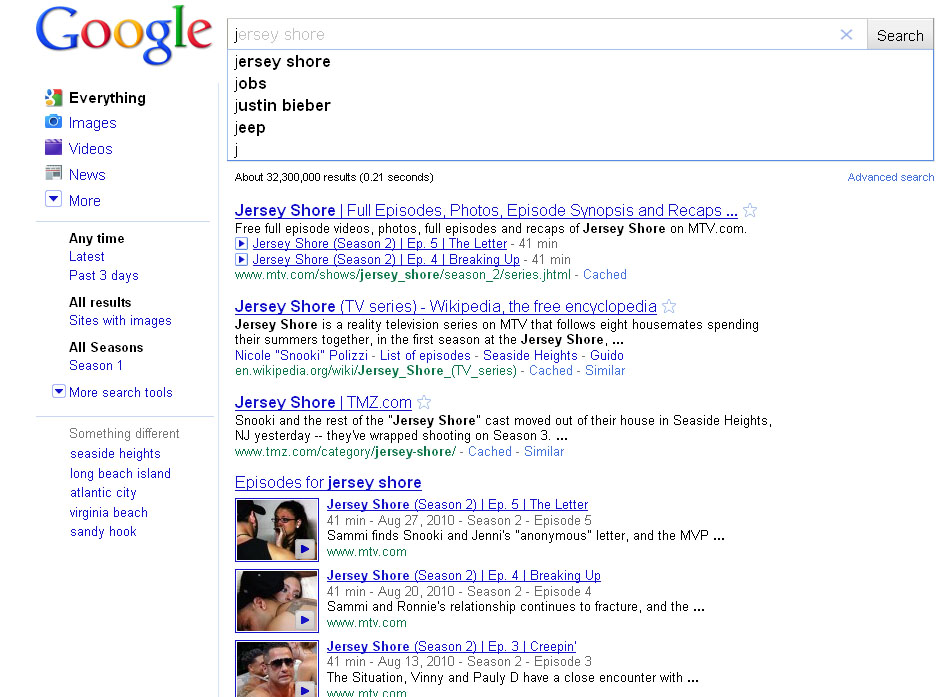Search for long beach island

120,474
